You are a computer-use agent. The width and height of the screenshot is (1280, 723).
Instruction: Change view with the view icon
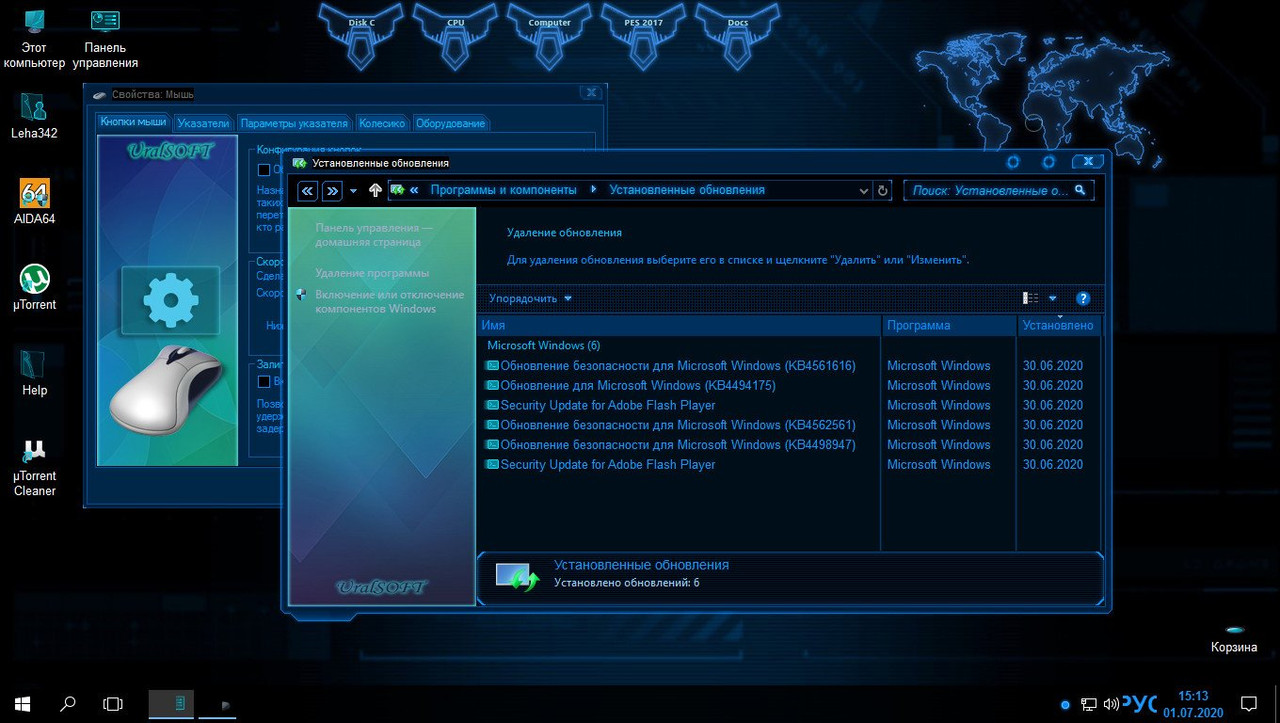coord(1030,298)
